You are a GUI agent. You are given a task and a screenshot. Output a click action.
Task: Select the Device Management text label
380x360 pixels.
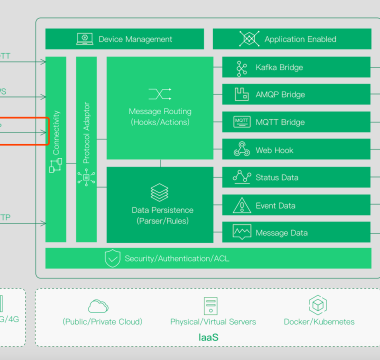pyautogui.click(x=135, y=39)
